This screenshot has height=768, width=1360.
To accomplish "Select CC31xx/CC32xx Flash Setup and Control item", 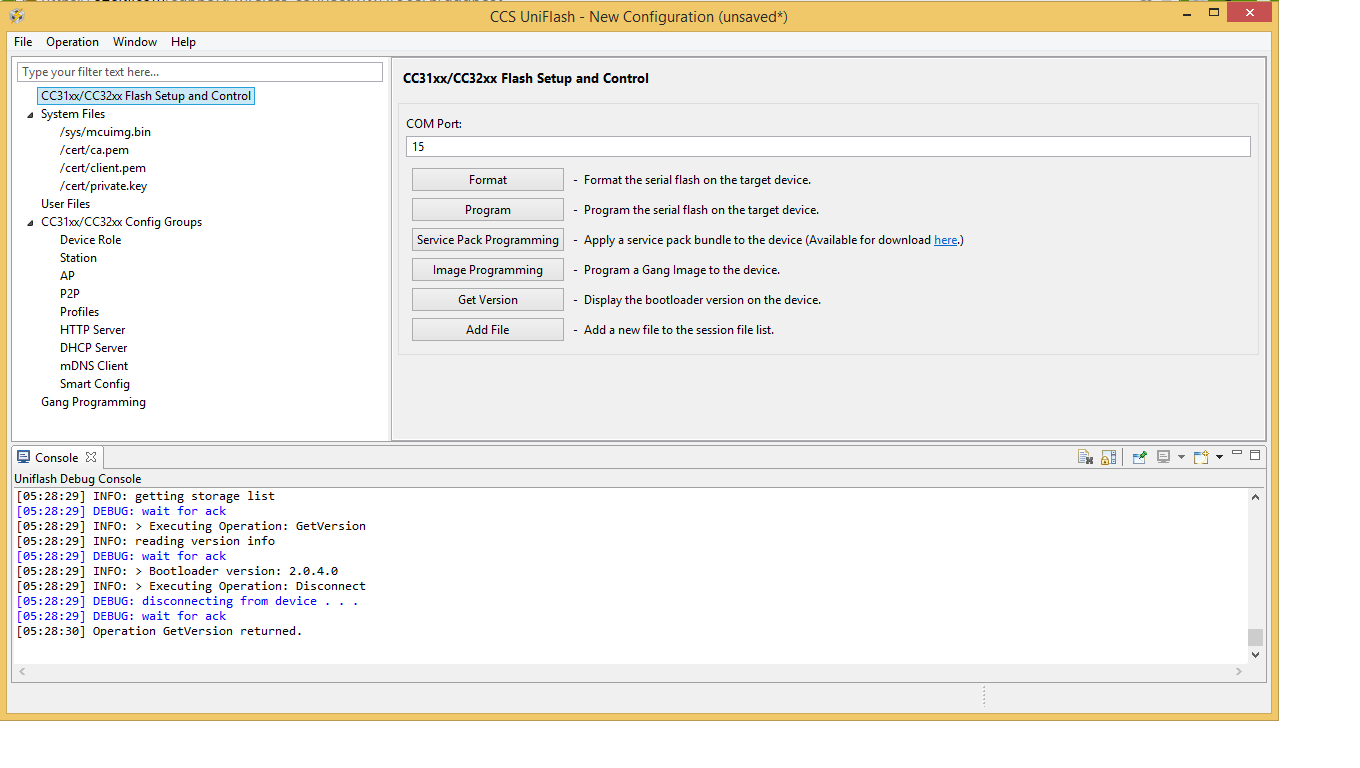I will pos(146,96).
